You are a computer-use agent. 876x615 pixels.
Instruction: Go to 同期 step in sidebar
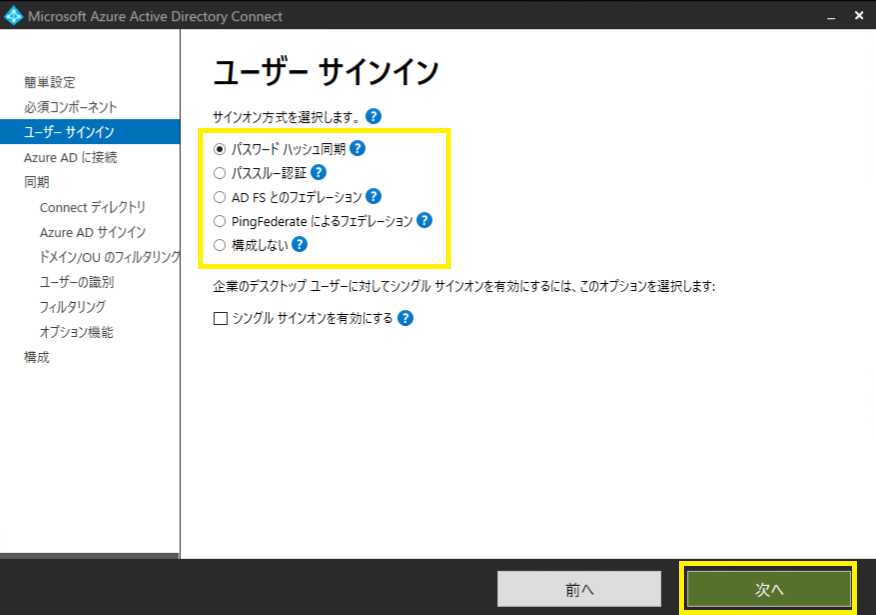(36, 182)
